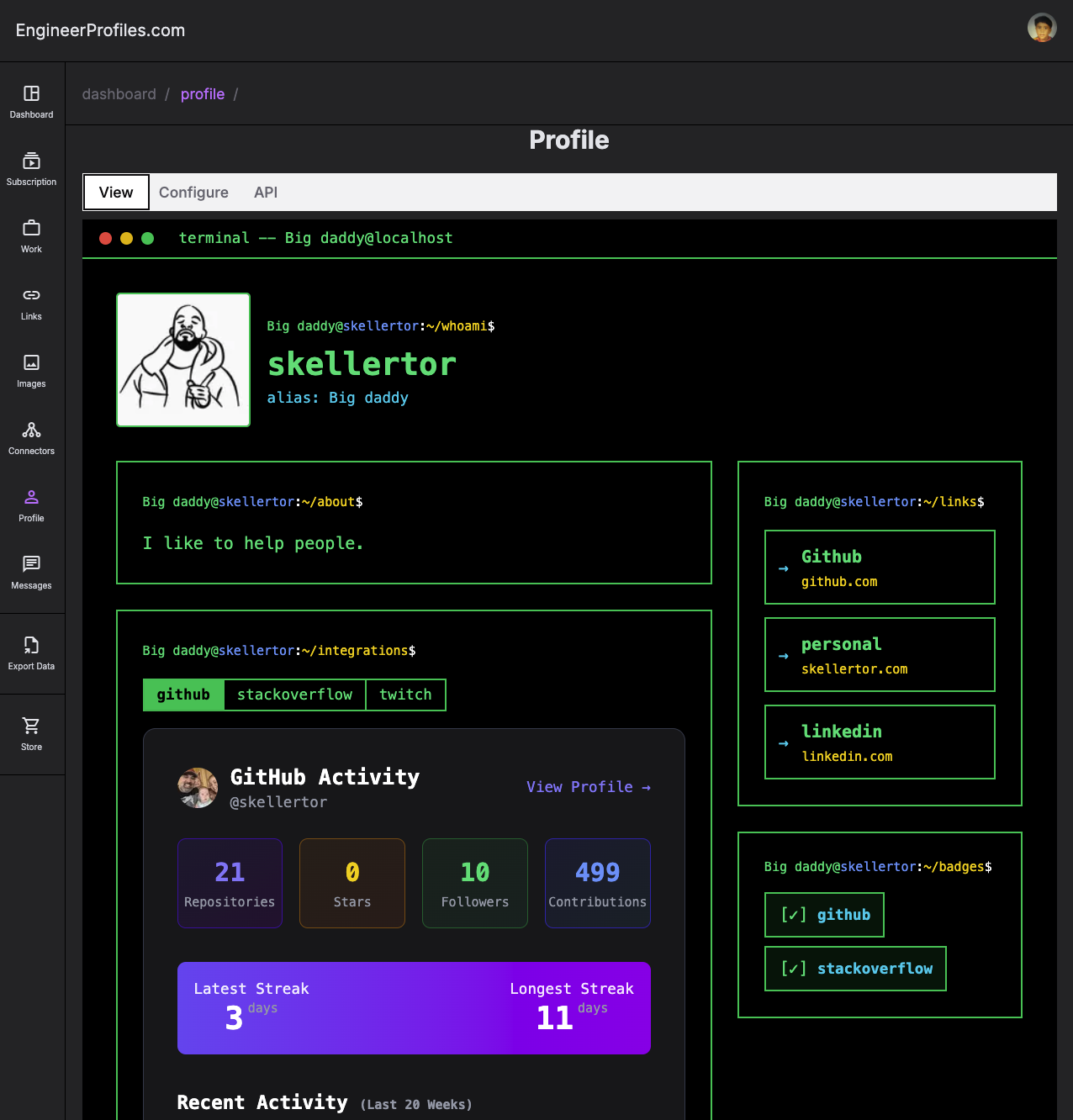Select the Connectors icon
Screen dimensions: 1073x1120
(x=31, y=430)
